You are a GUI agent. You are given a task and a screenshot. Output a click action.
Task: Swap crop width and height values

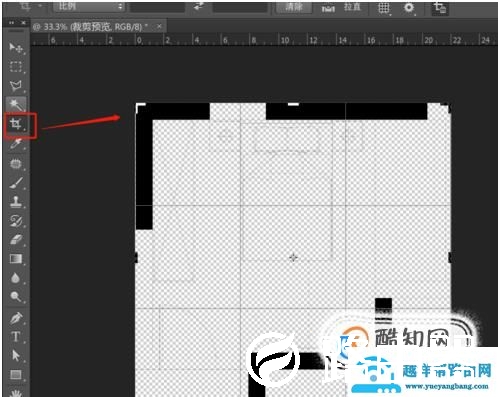pos(199,7)
